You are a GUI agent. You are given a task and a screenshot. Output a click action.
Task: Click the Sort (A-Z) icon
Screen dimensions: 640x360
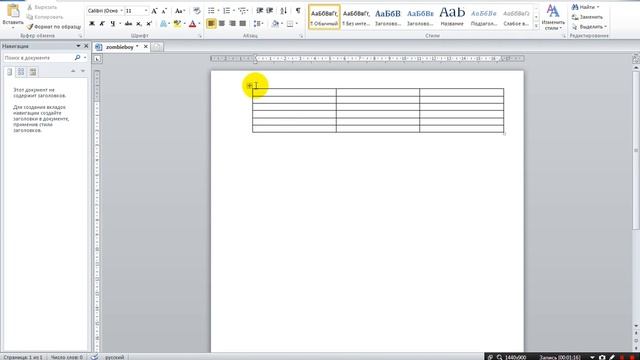(x=284, y=11)
